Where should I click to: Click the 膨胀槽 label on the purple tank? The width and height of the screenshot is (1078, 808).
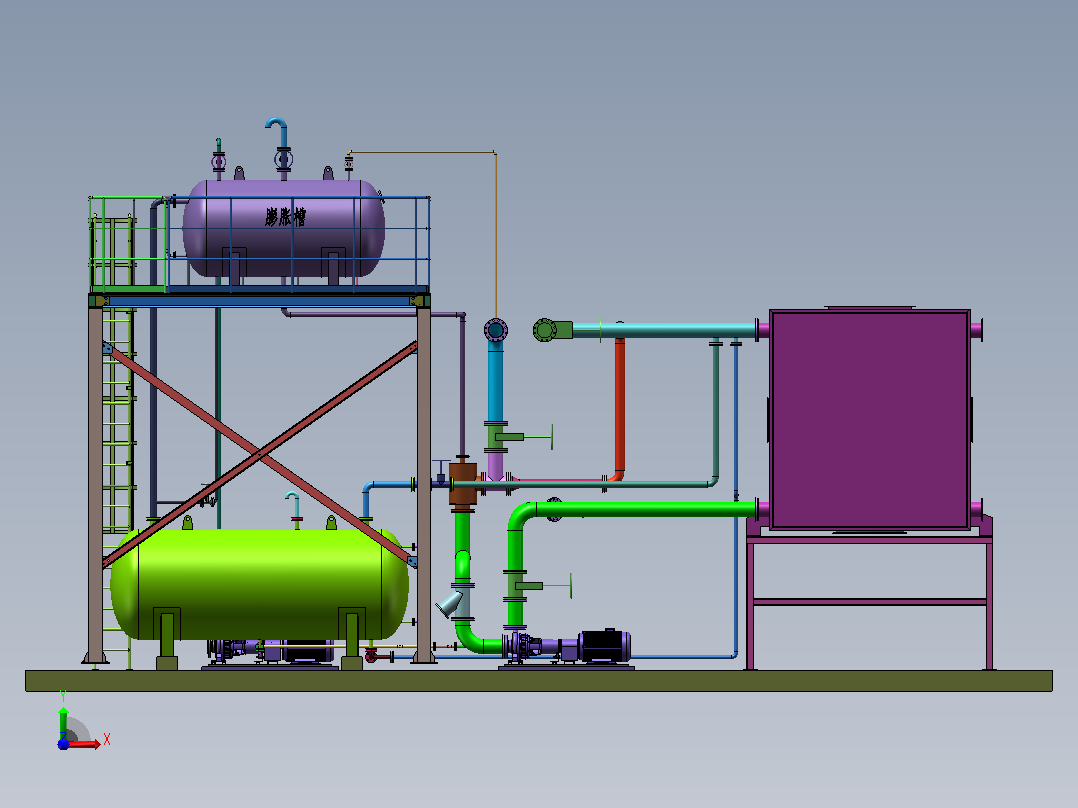(x=285, y=217)
